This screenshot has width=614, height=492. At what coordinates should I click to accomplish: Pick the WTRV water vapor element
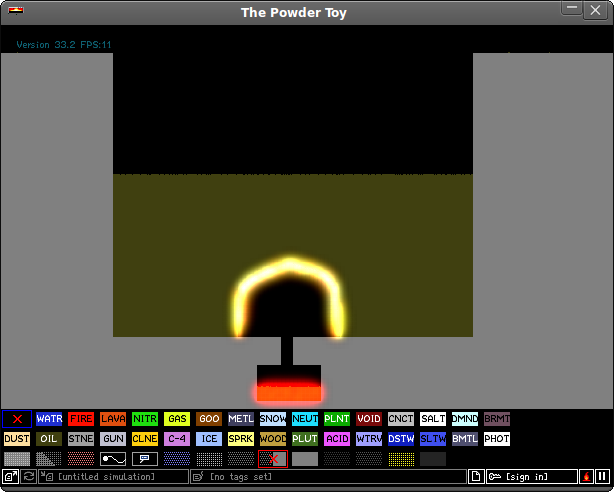click(369, 439)
